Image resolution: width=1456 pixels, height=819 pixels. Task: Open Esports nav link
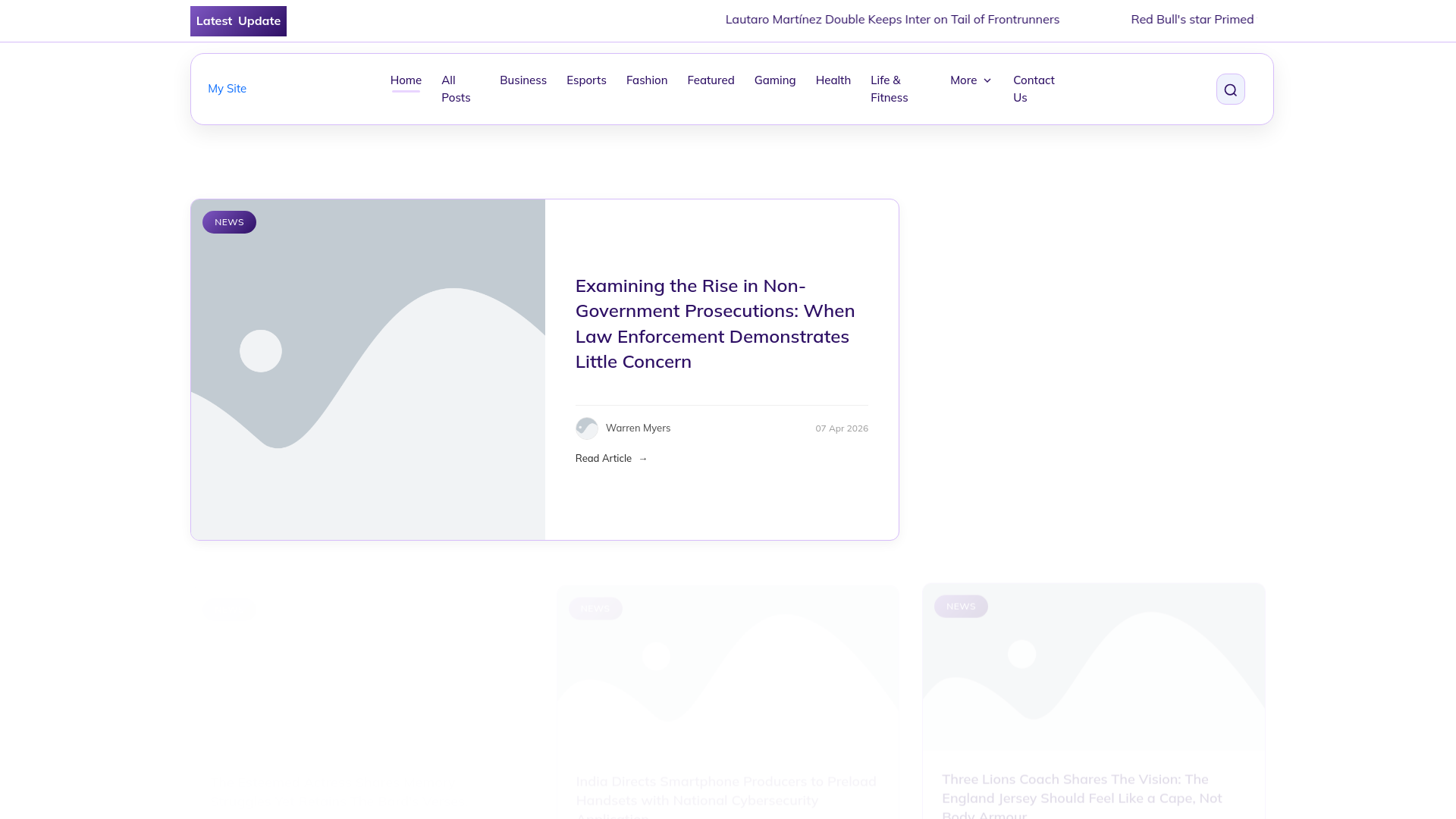point(586,80)
